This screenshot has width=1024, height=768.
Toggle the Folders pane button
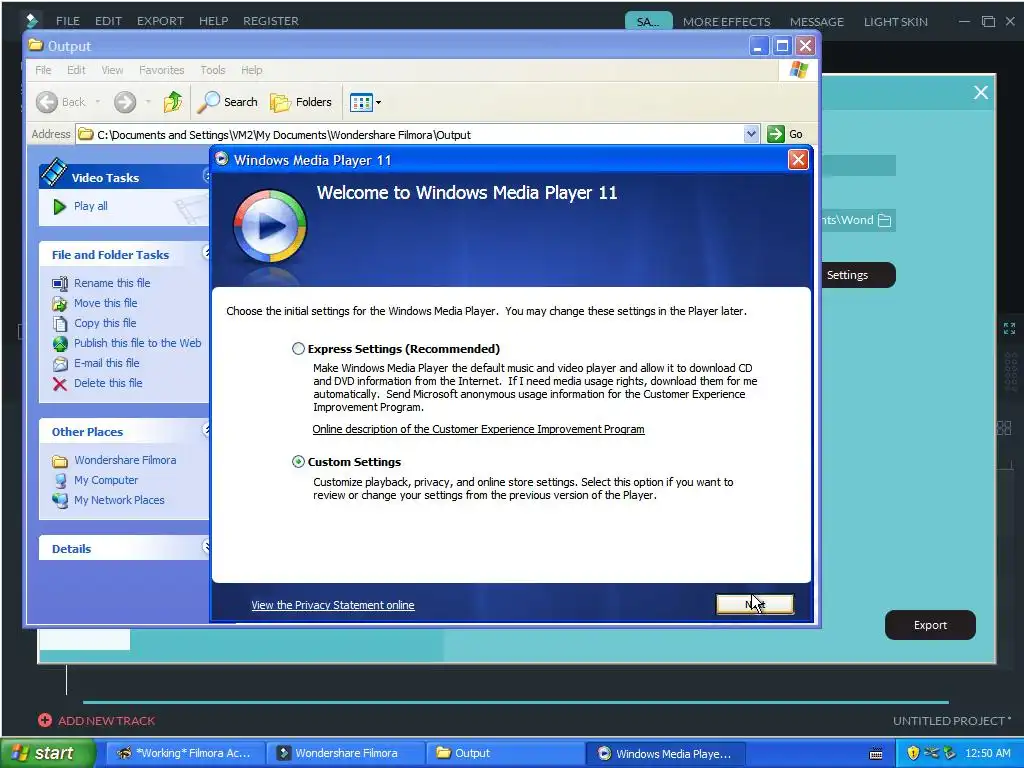(x=301, y=102)
